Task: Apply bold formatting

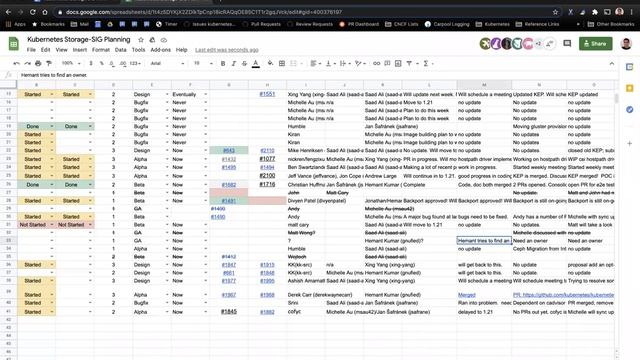Action: (223, 63)
